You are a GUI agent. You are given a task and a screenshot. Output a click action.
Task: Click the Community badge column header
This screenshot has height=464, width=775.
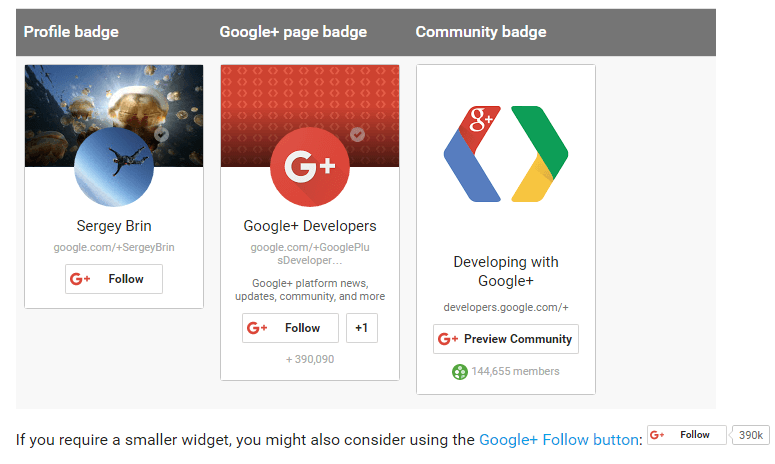481,32
